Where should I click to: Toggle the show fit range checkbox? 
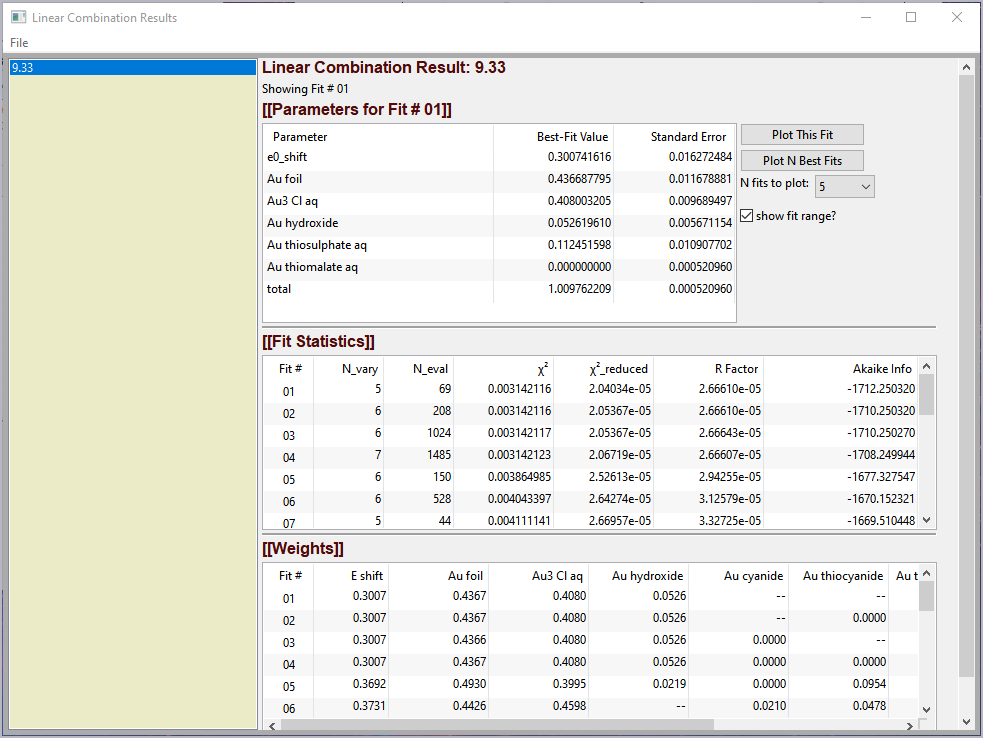click(747, 216)
